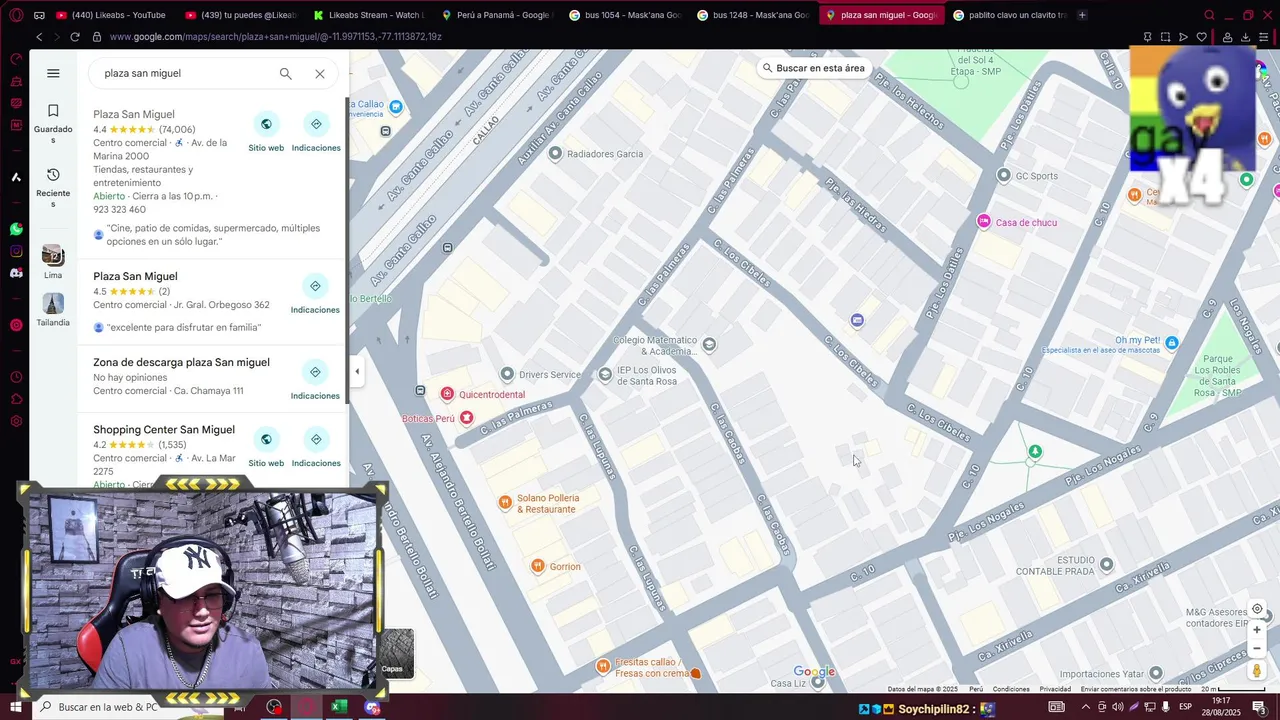Select the Street View pegman

click(x=1257, y=671)
